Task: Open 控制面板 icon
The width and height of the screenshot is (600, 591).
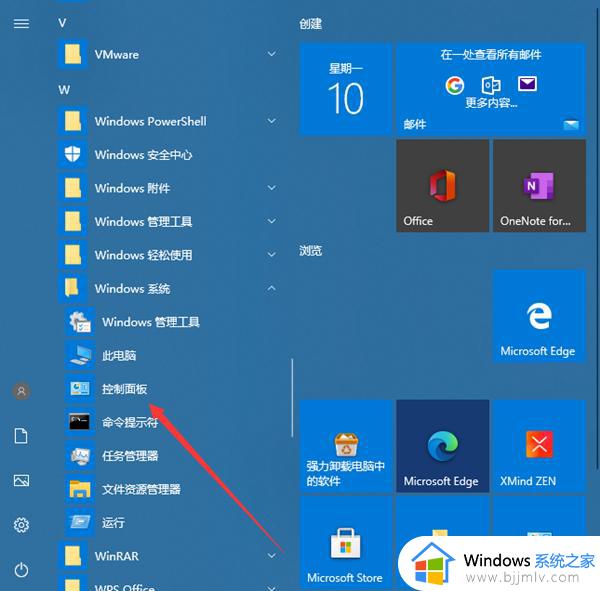Action: [x=80, y=389]
